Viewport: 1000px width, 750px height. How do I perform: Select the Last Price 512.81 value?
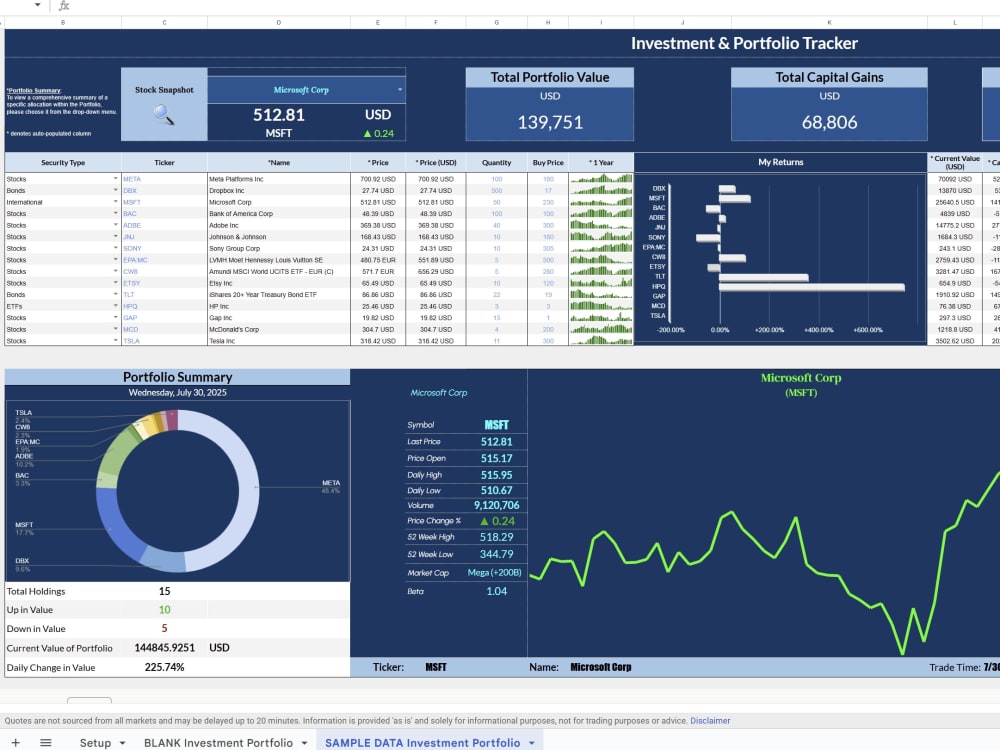click(x=496, y=441)
